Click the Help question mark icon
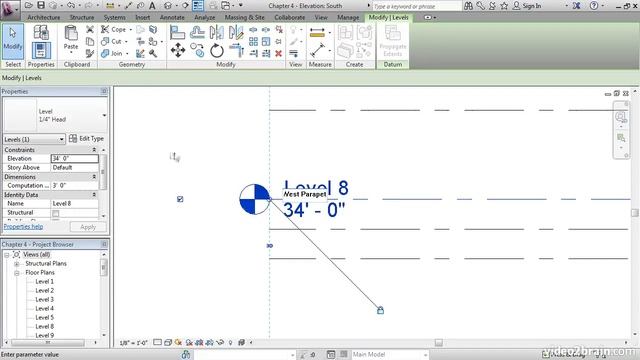Viewport: 640px width, 360px height. pos(594,6)
